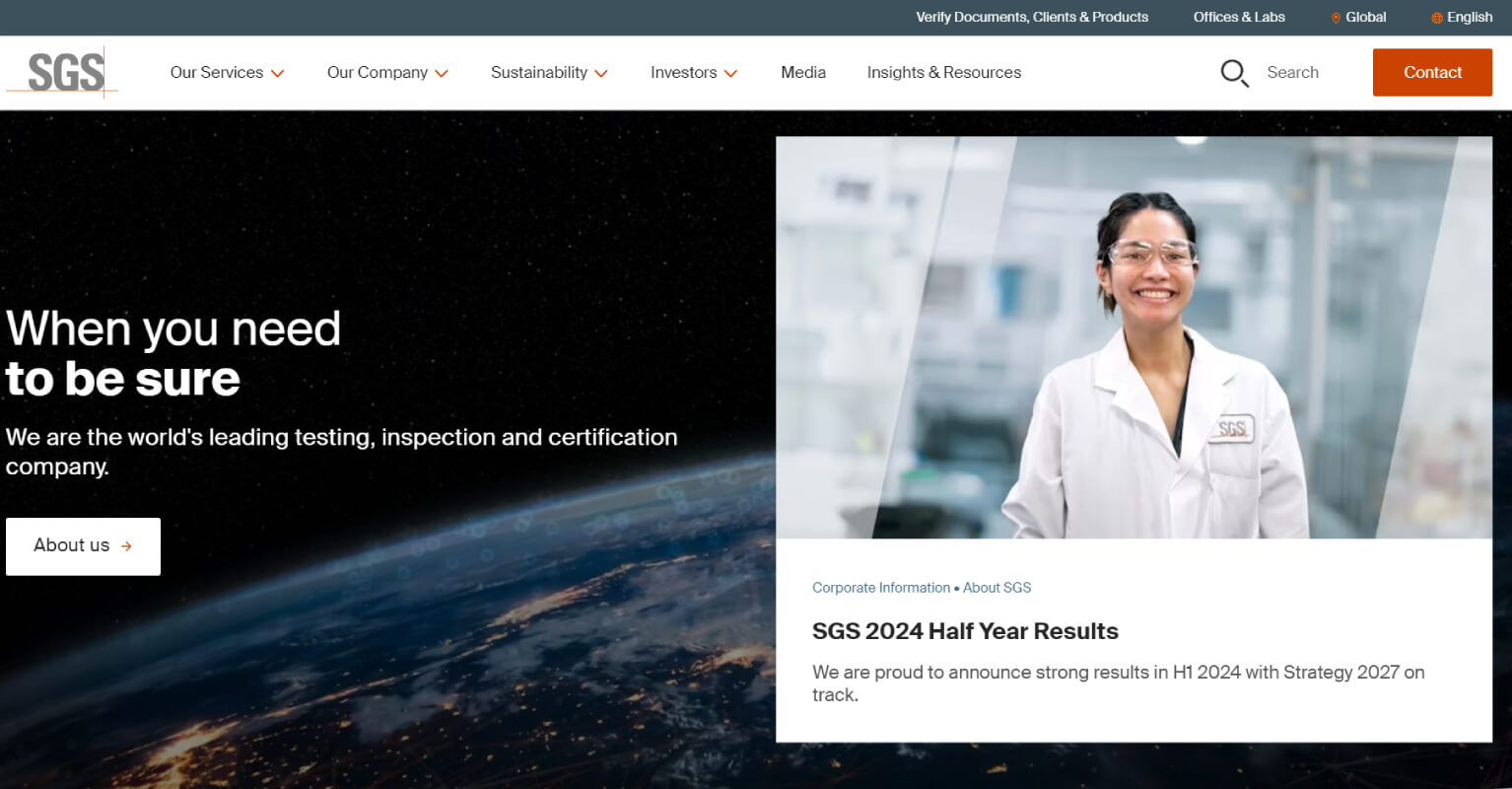1512x789 pixels.
Task: Expand the Our Services chevron
Action: [278, 73]
